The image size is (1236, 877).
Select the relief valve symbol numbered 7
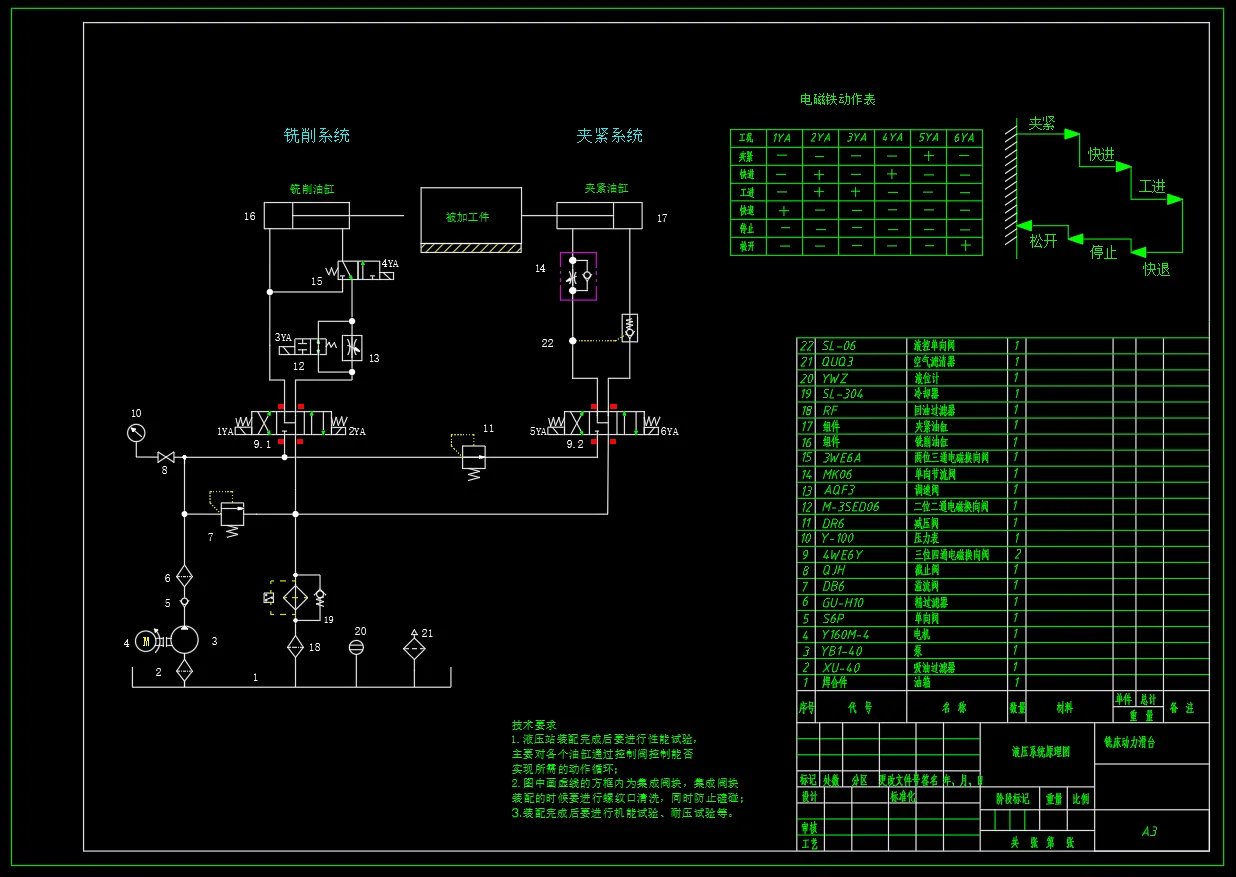point(230,514)
